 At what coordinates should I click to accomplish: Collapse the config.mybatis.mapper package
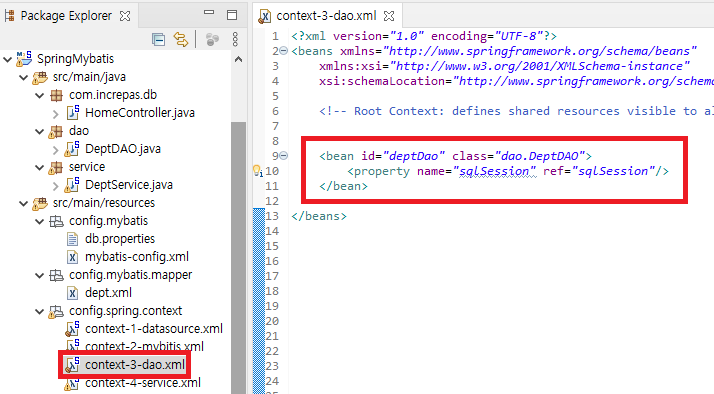tap(40, 276)
